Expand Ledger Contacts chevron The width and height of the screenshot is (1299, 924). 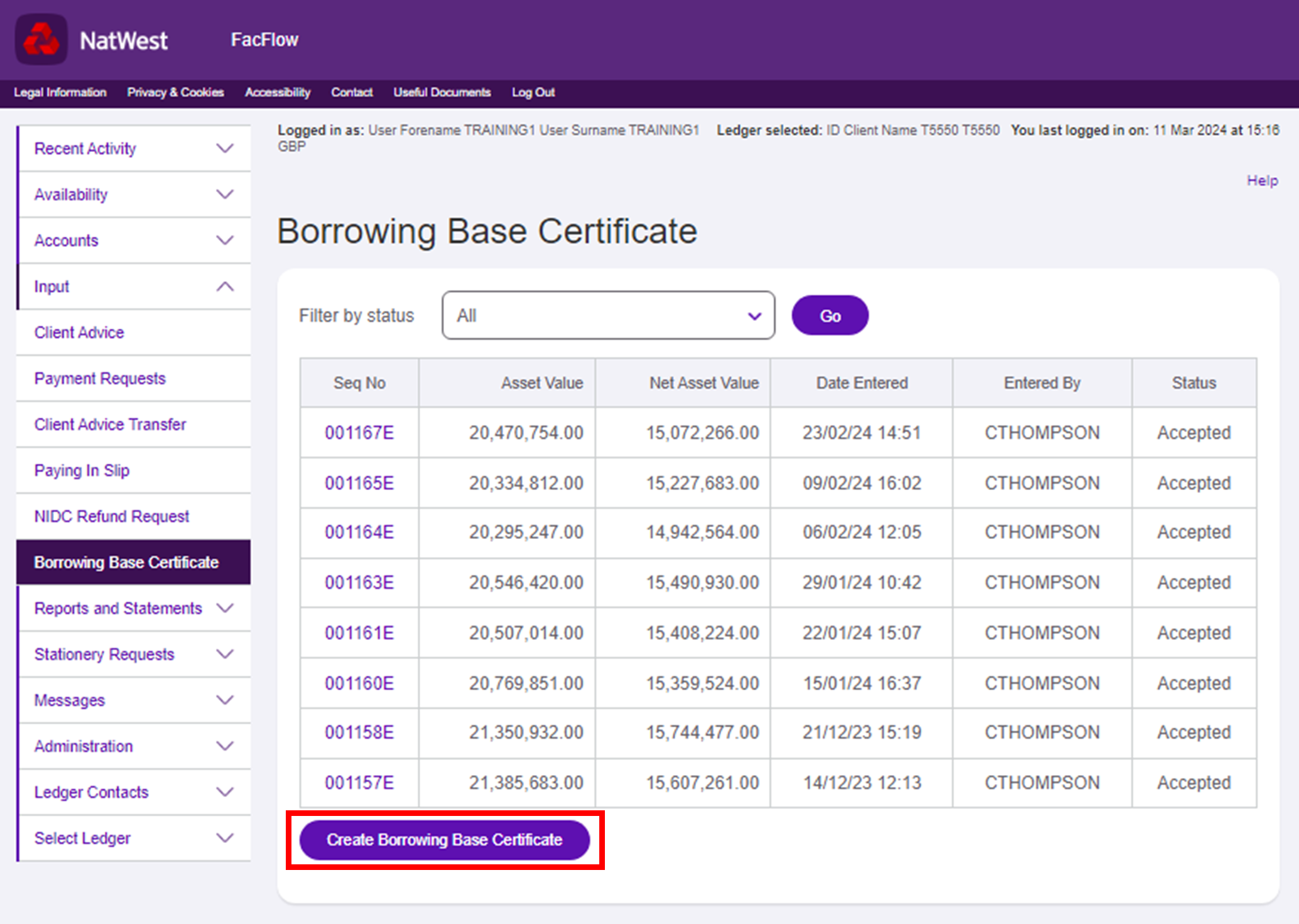coord(225,792)
